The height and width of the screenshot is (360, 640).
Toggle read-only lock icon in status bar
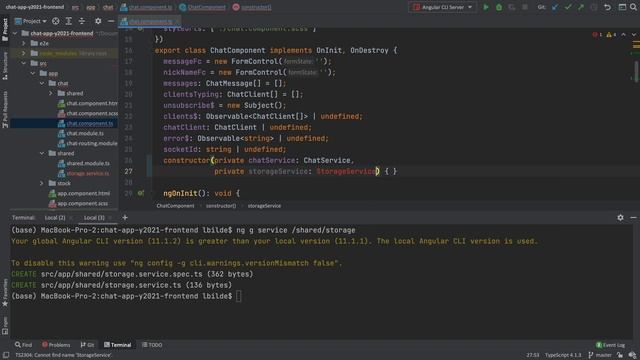[620, 355]
